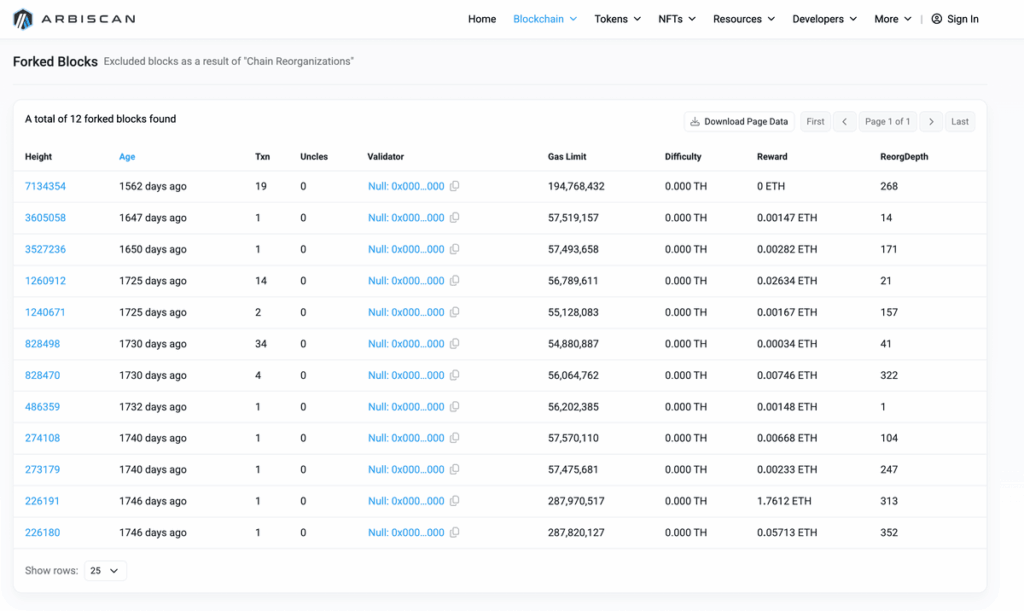The width and height of the screenshot is (1024, 611).
Task: Open block 828498 details
Action: 42,343
